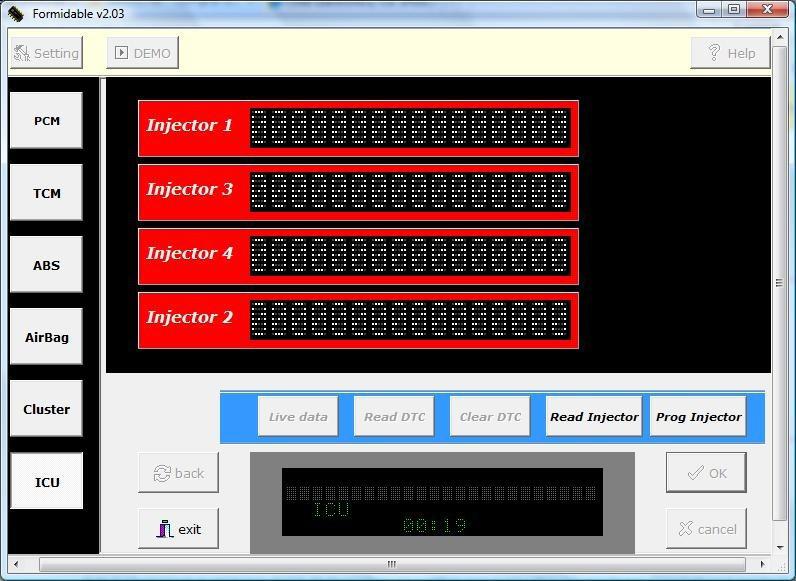Click the exit button with door icon

coord(178,529)
